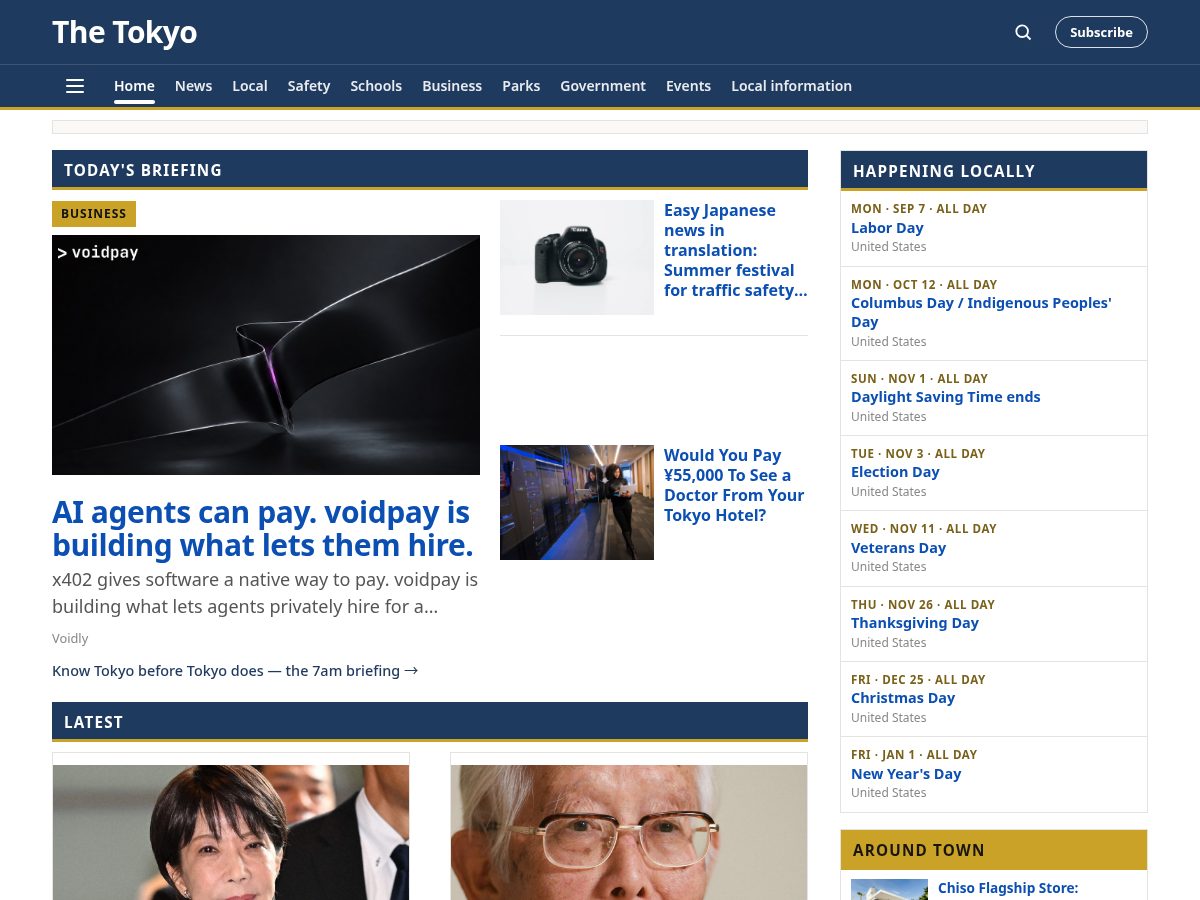Open the 7am briefing link

pyautogui.click(x=235, y=671)
